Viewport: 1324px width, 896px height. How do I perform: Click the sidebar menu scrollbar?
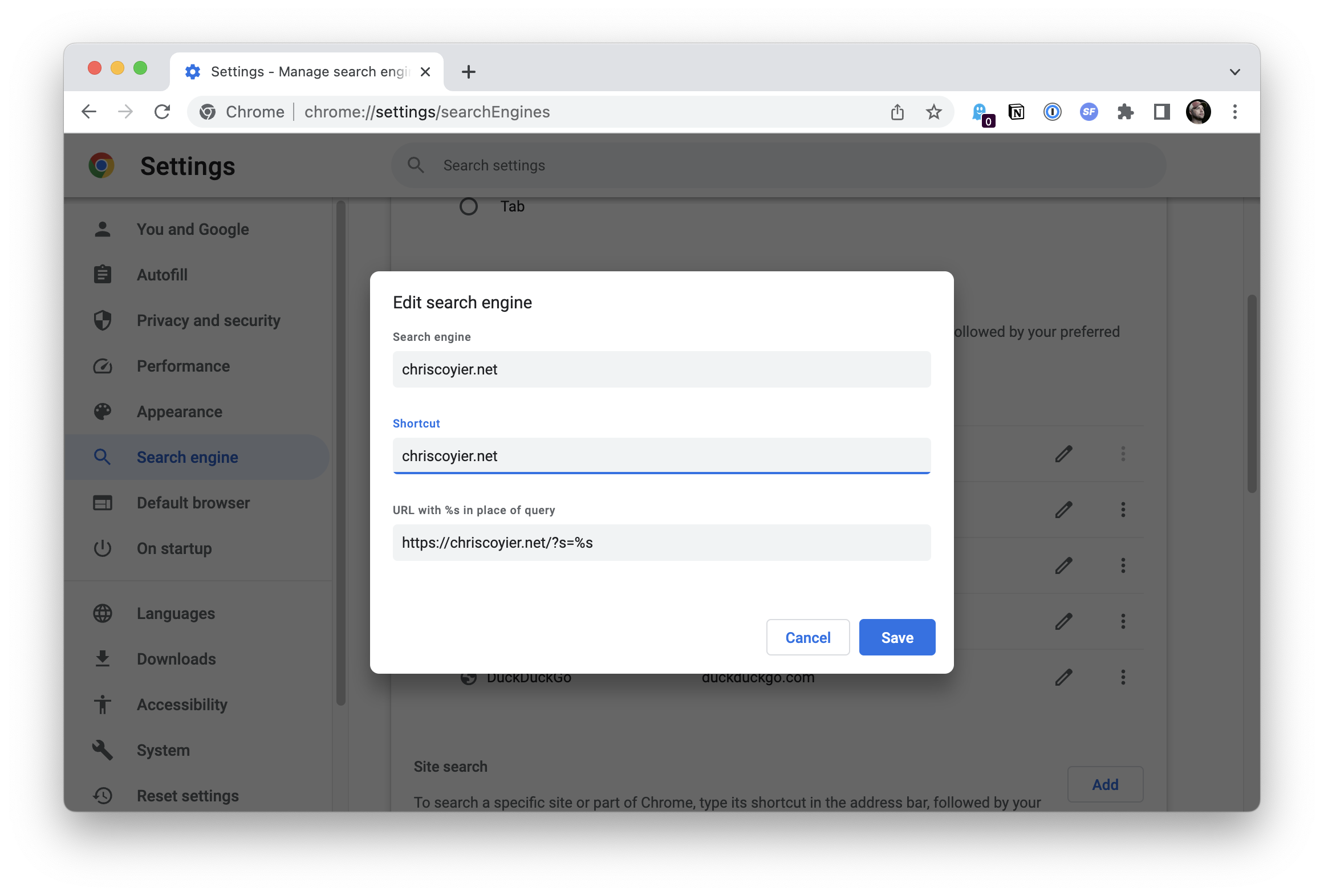pyautogui.click(x=341, y=453)
